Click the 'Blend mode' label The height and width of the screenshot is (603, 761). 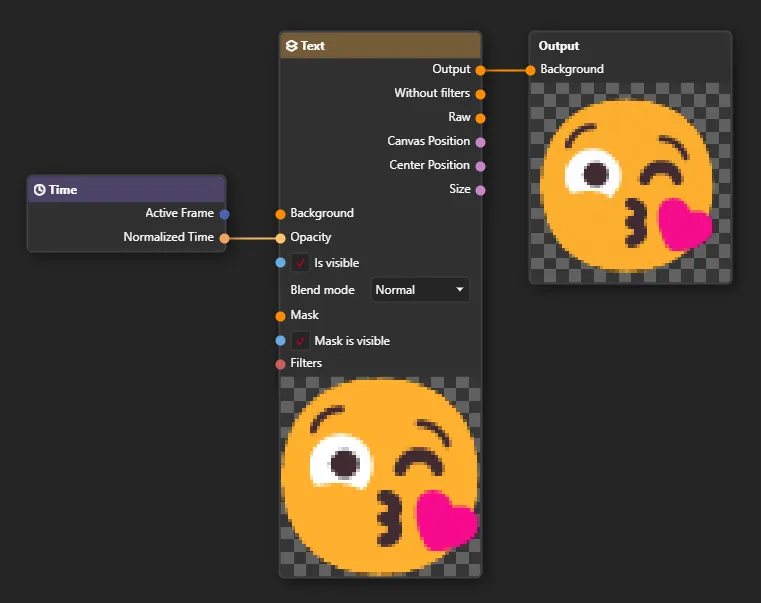[x=322, y=290]
